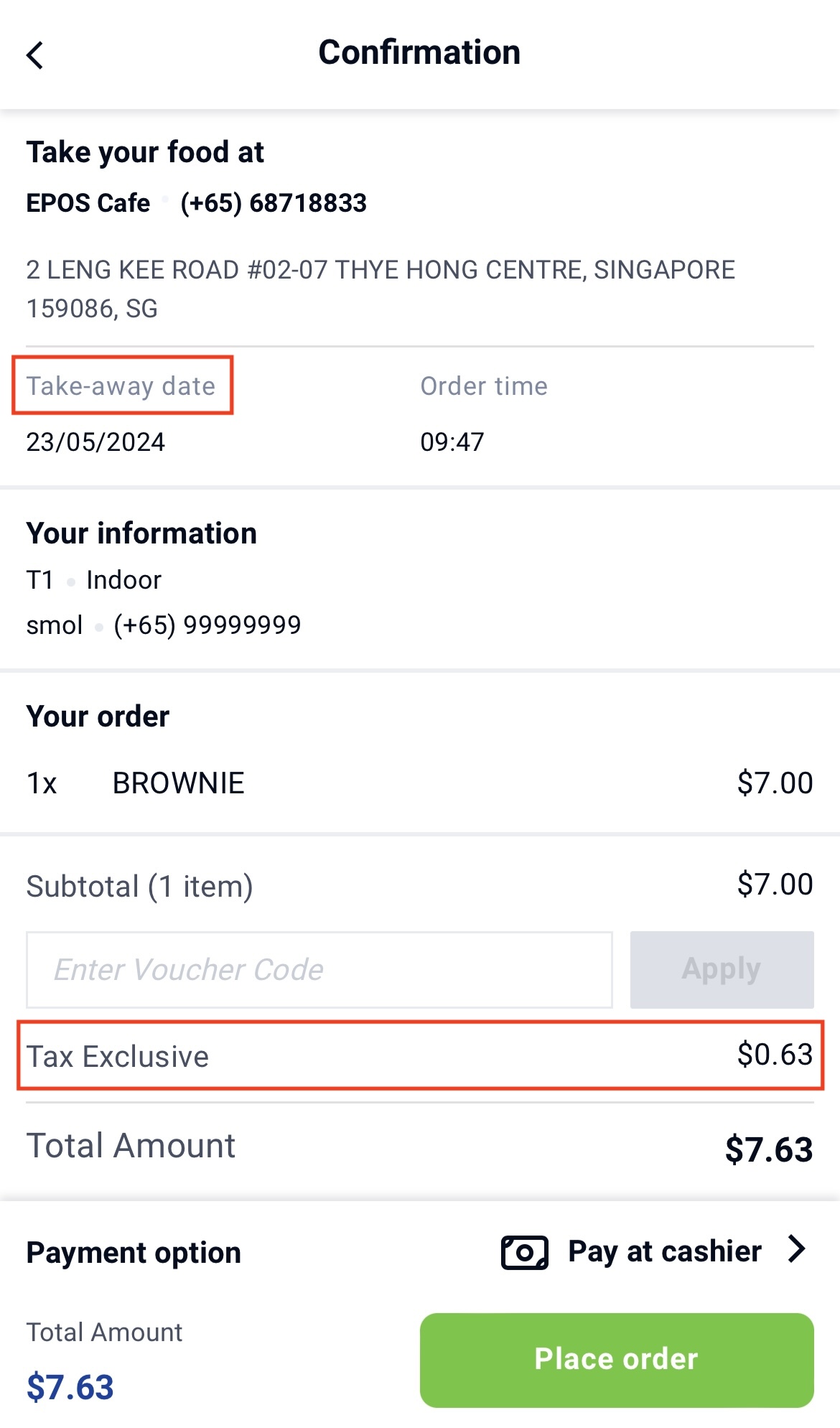Viewport: 840px width, 1428px height.
Task: Tap the Payment option heading
Action: click(x=134, y=1253)
